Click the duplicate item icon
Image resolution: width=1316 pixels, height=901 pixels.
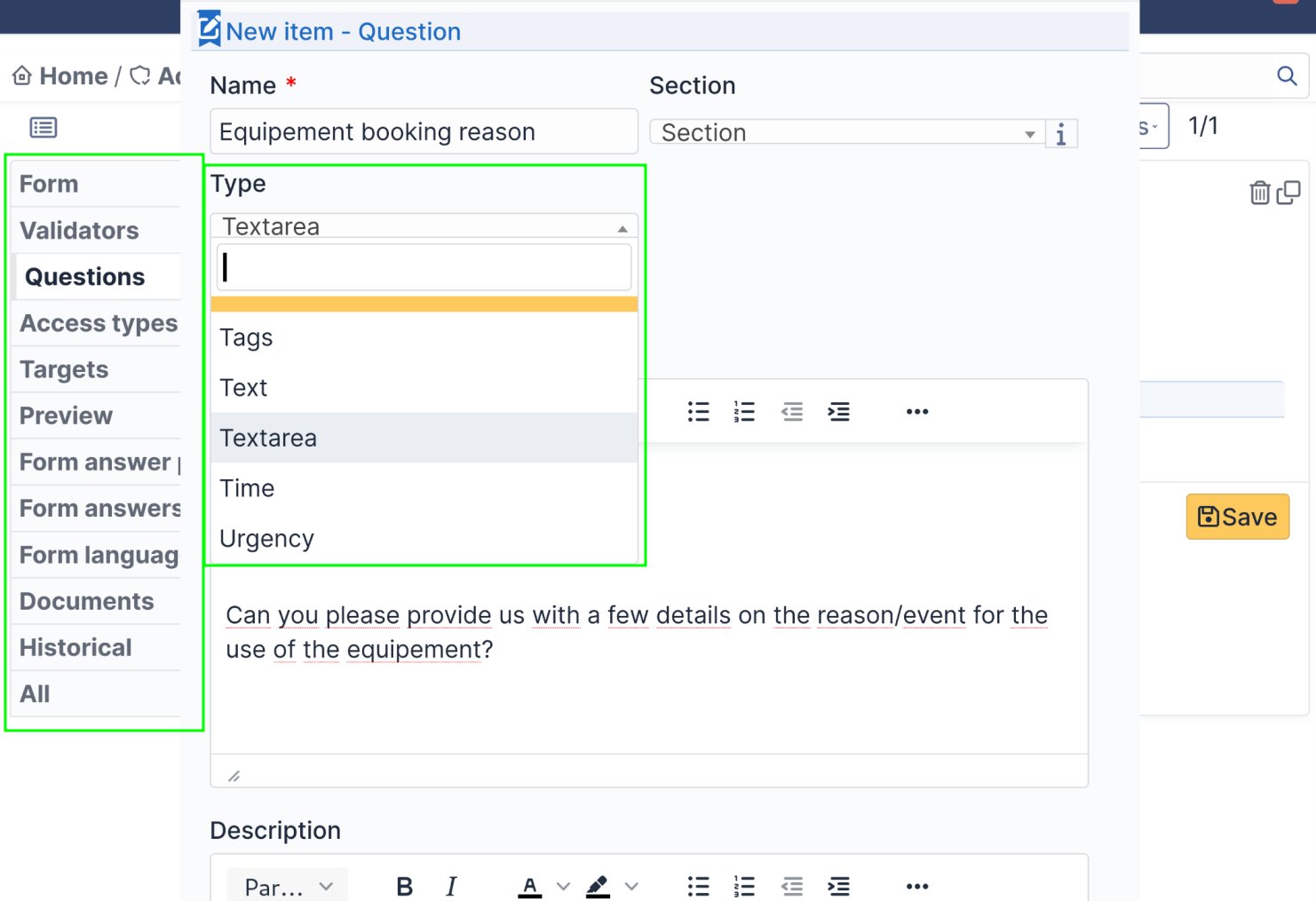[x=1288, y=192]
